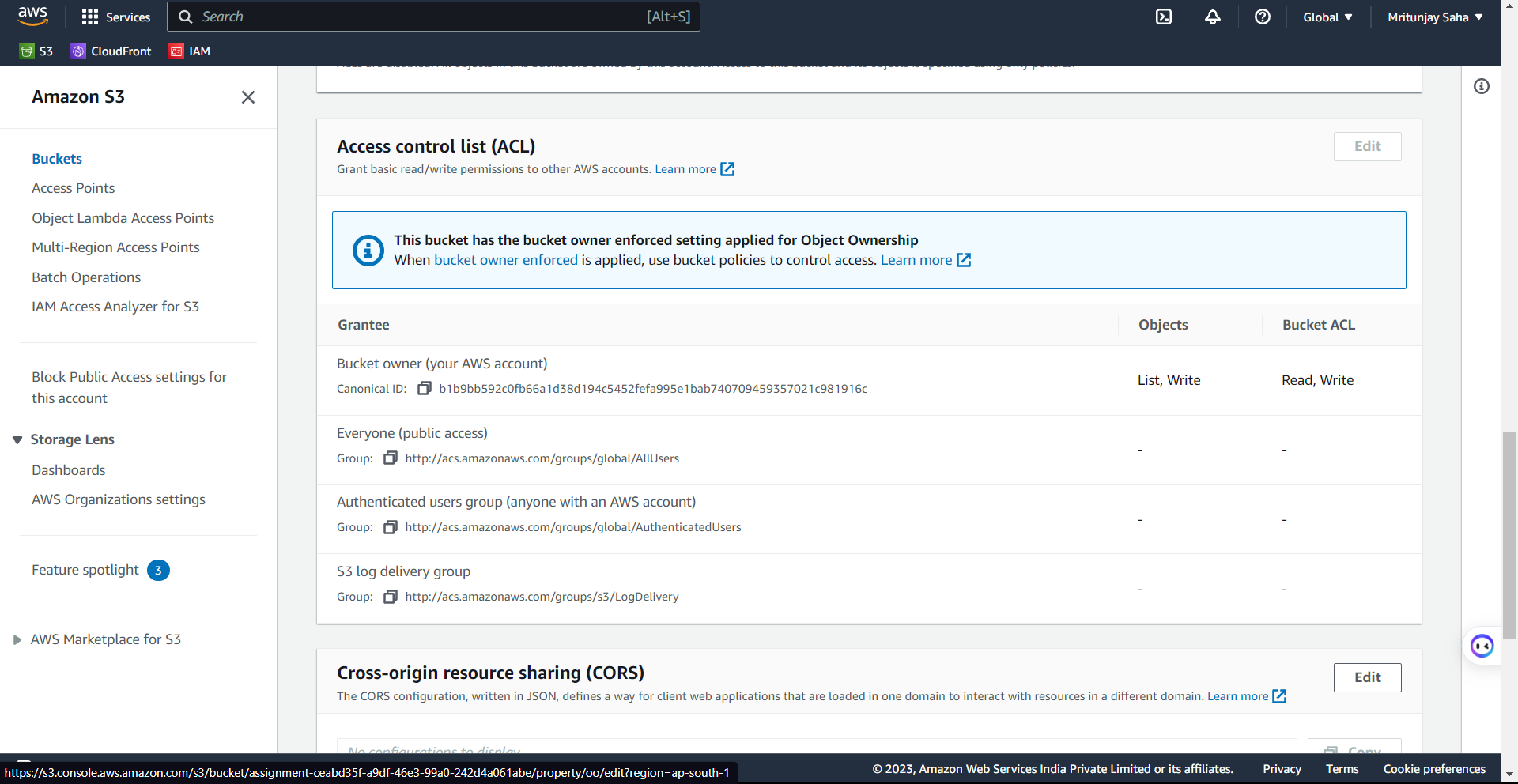This screenshot has width=1518, height=784.
Task: Click the info circle icon in banner
Action: (x=368, y=251)
